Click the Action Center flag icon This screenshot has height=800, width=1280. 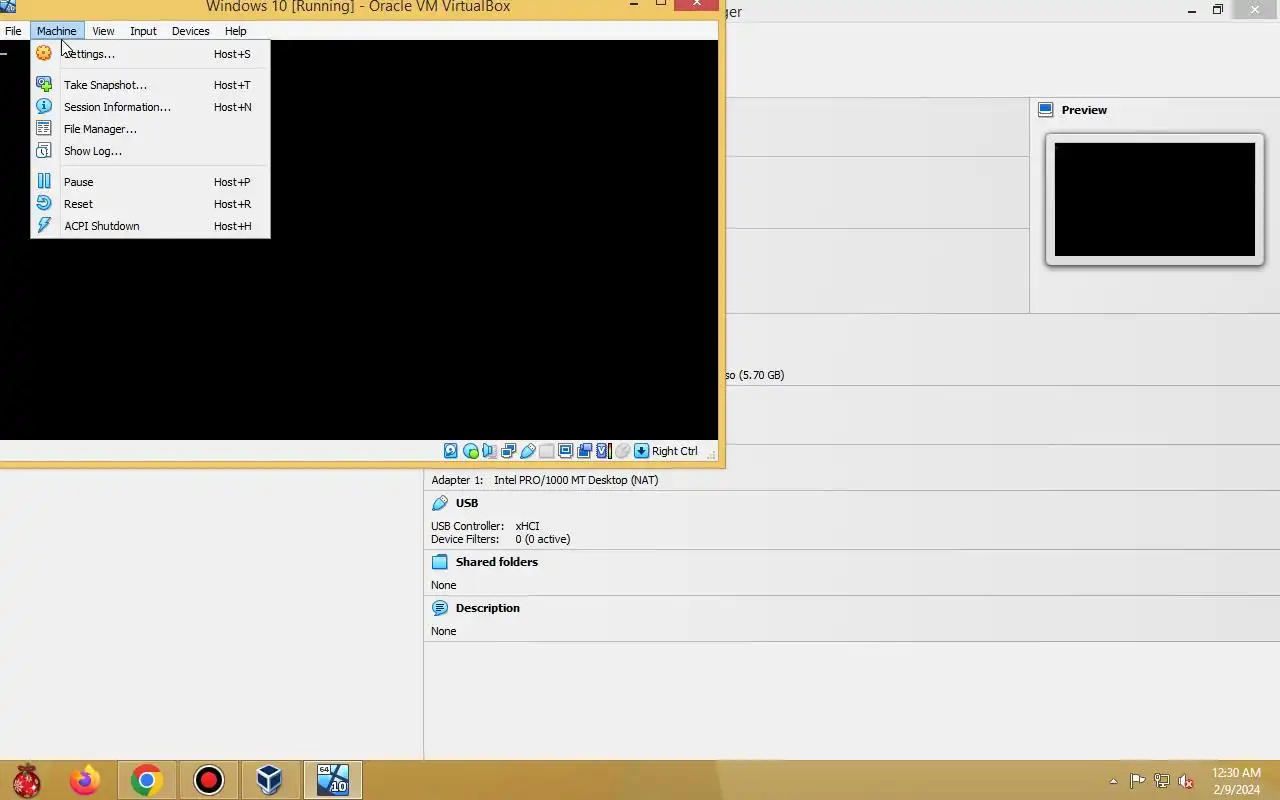(1138, 781)
